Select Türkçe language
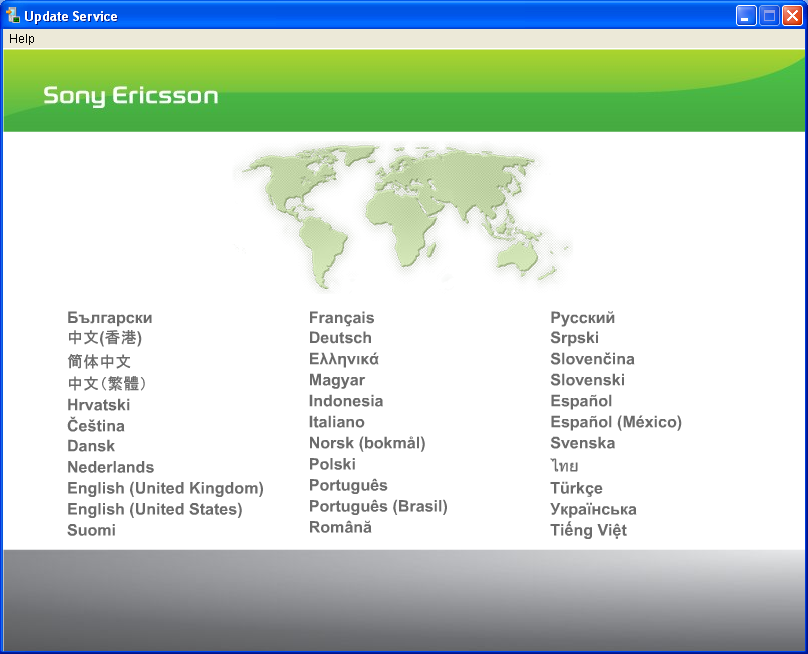808x654 pixels. pyautogui.click(x=576, y=488)
